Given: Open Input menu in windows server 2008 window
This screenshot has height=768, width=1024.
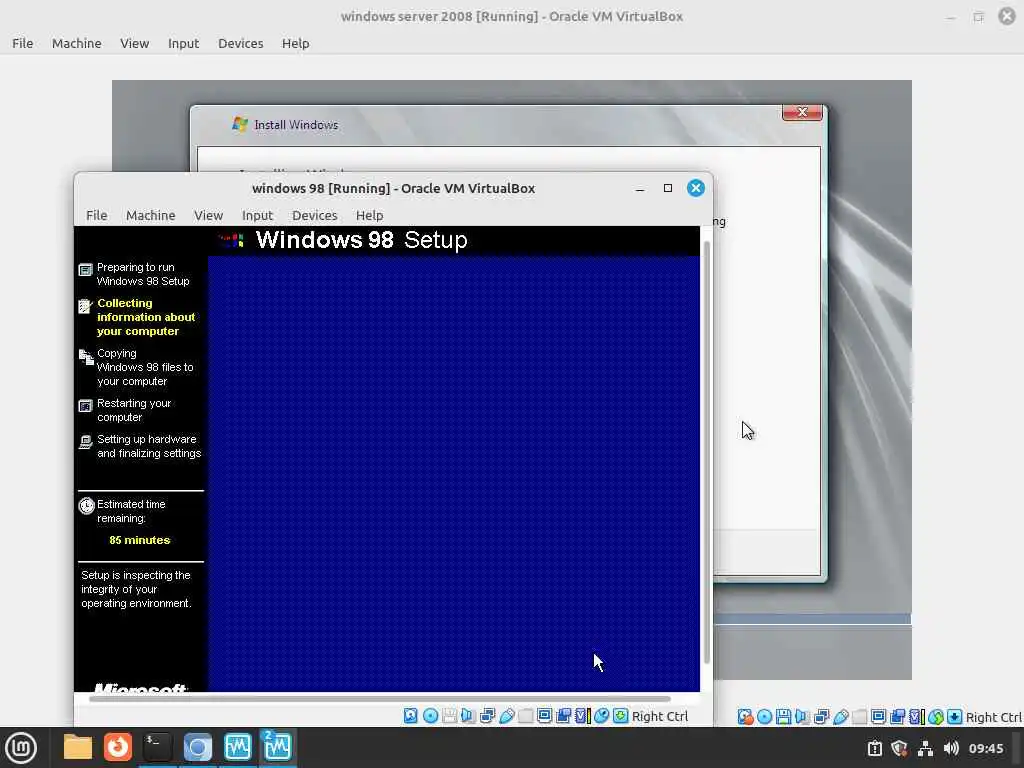Looking at the screenshot, I should pos(184,43).
